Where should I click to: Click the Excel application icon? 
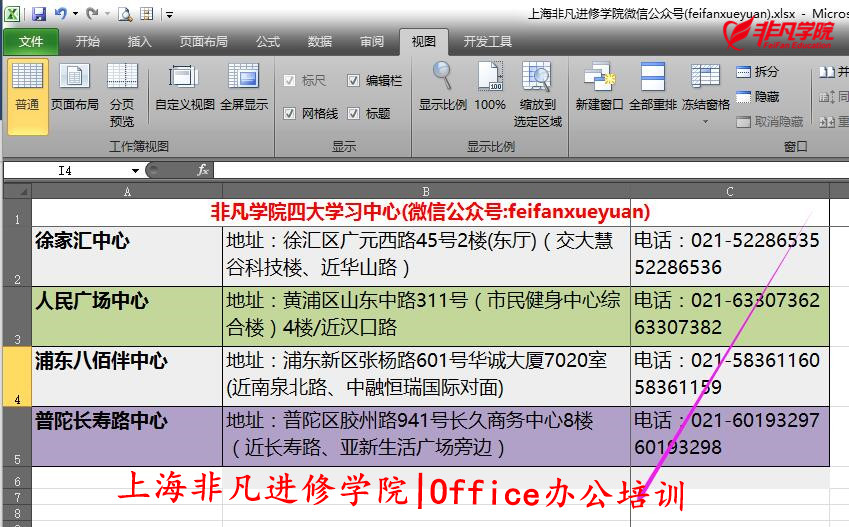click(12, 14)
